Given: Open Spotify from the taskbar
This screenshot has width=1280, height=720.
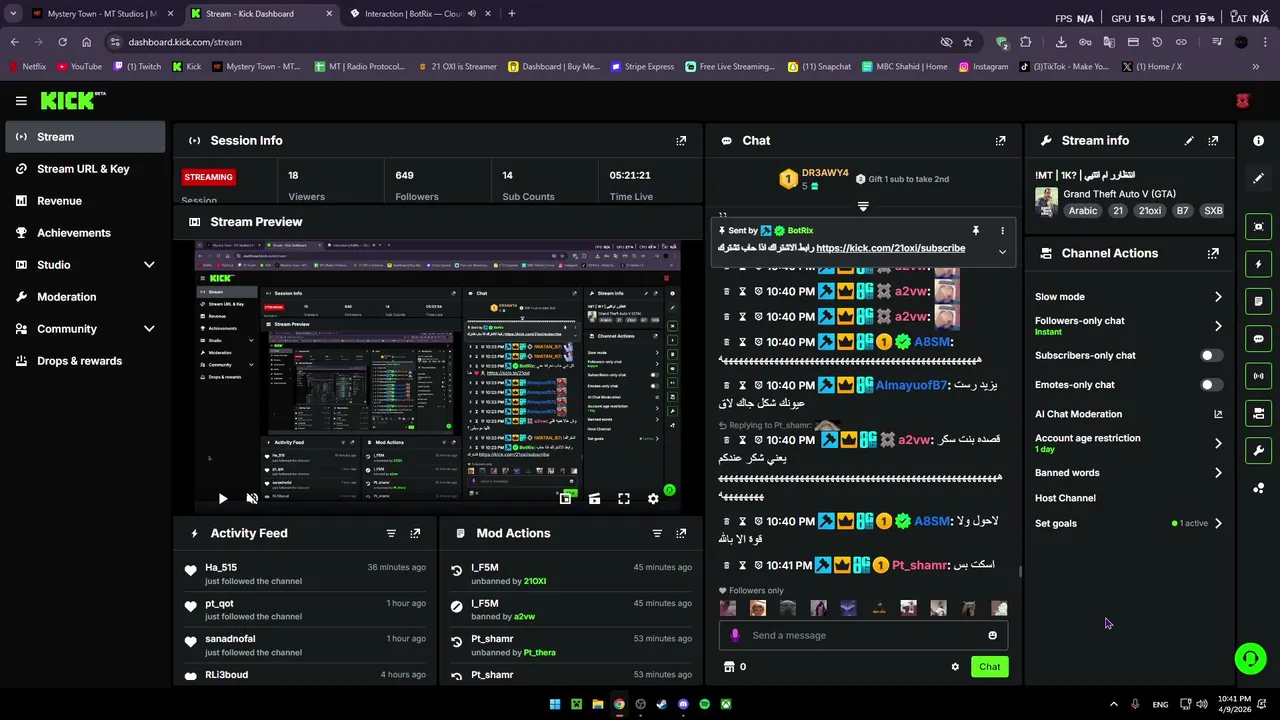Looking at the screenshot, I should click(x=704, y=704).
